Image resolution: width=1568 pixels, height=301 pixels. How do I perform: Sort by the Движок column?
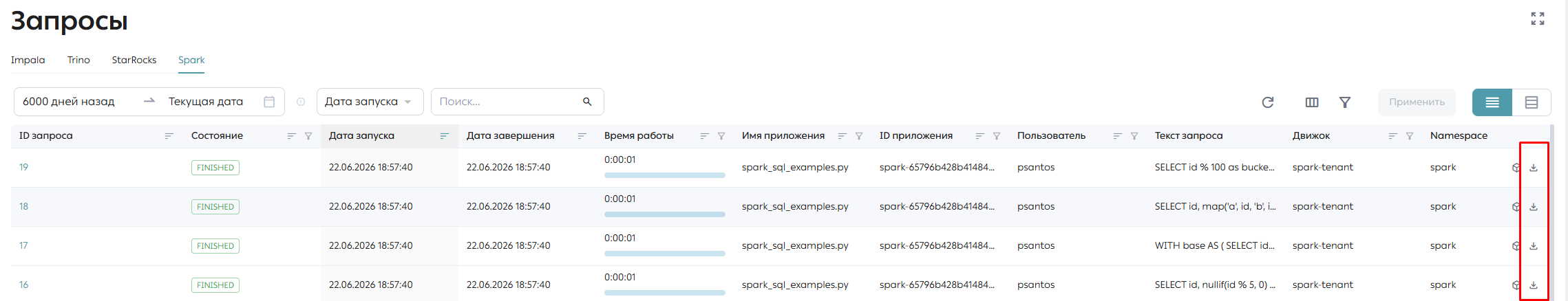click(x=1392, y=136)
